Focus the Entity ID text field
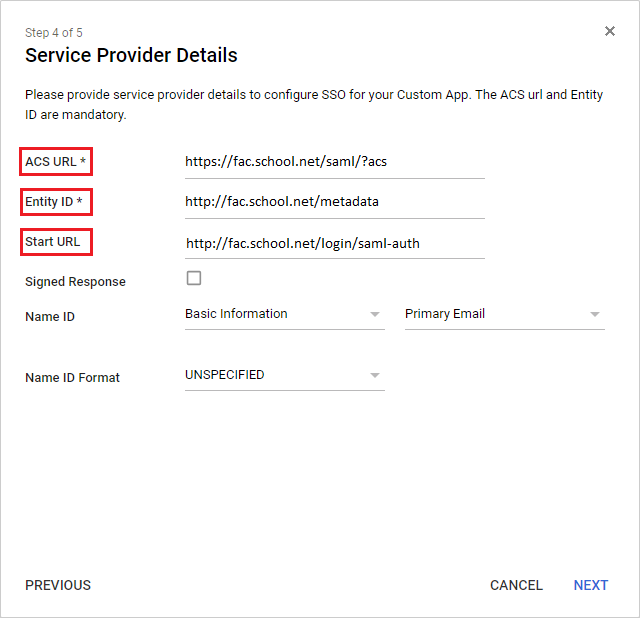640x618 pixels. pos(334,202)
